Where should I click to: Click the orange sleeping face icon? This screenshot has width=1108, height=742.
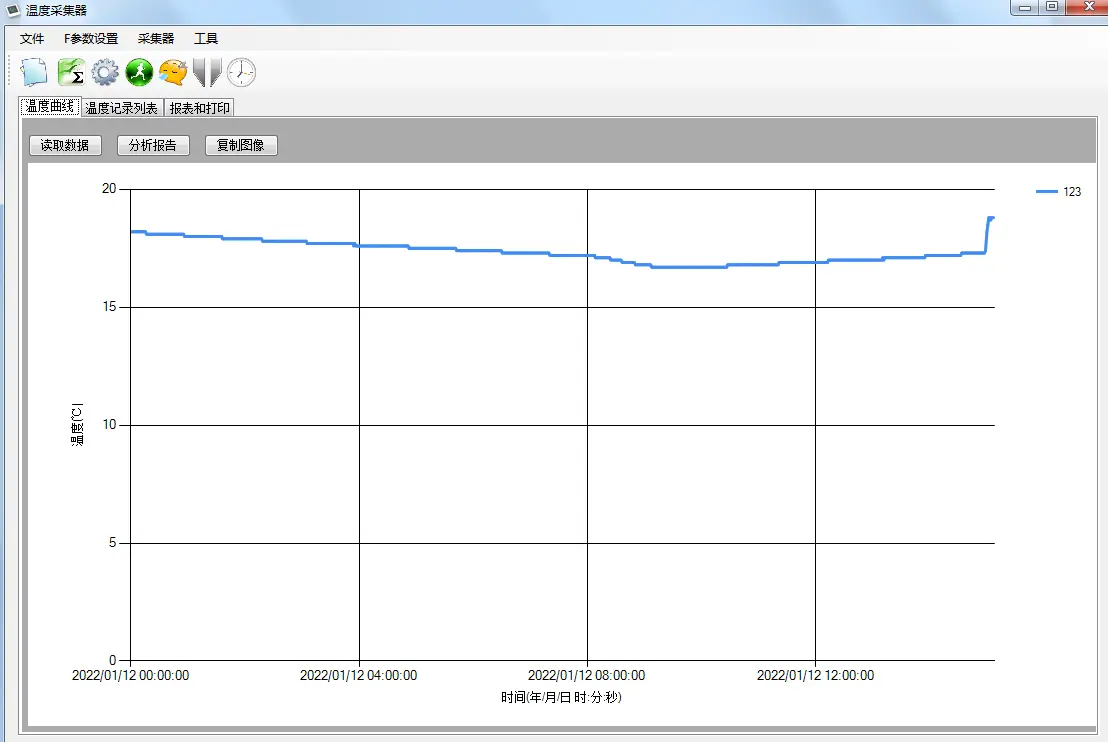(173, 72)
